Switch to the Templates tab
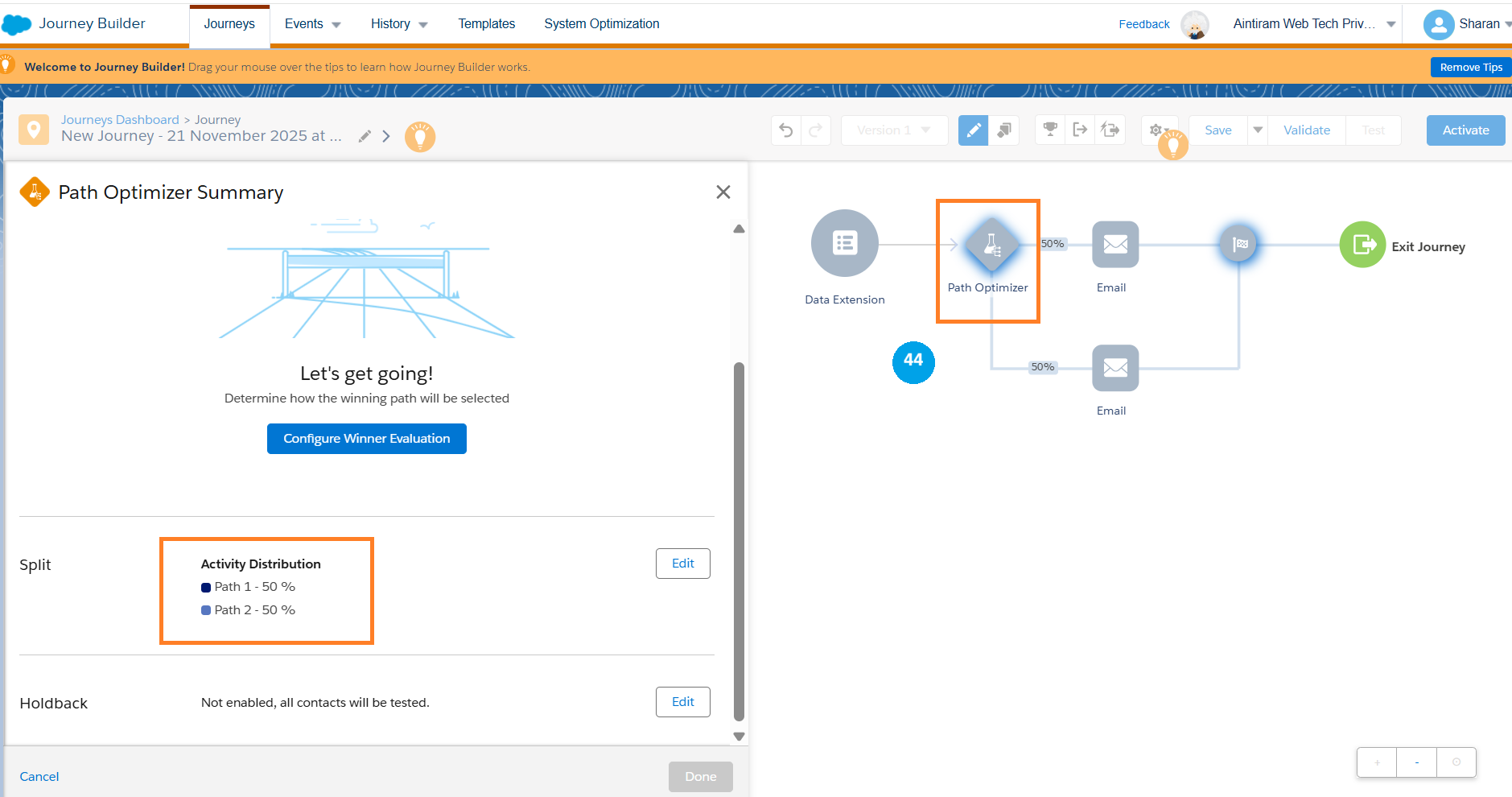Viewport: 1512px width, 797px height. (486, 24)
